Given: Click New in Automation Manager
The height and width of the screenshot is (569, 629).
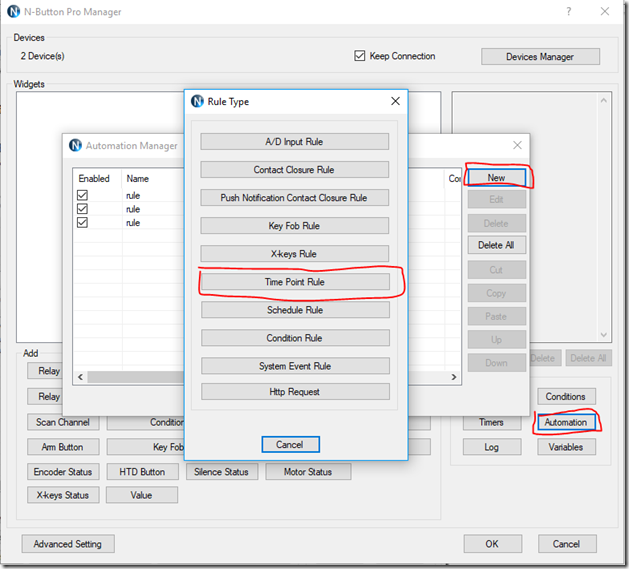Looking at the screenshot, I should pos(497,177).
